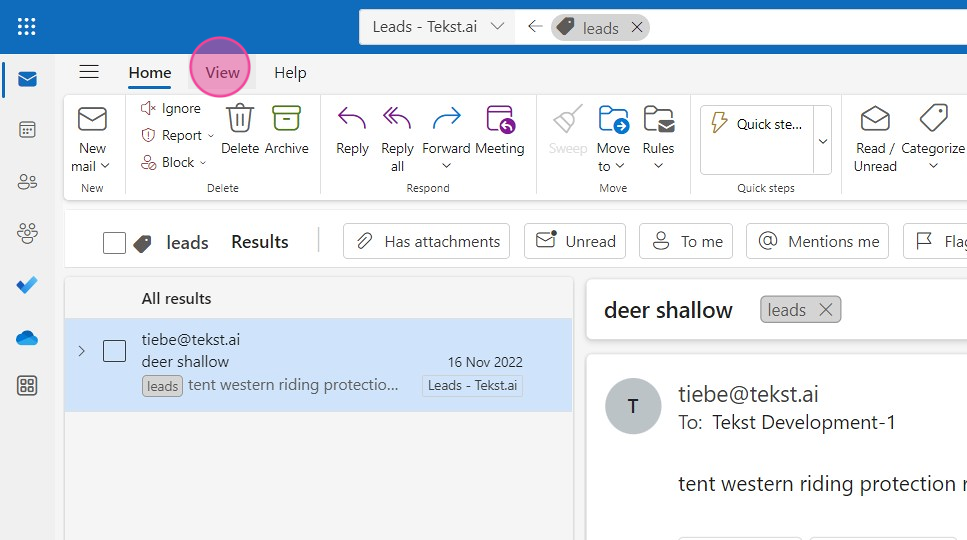Expand the Quick steps gallery arrow

point(823,141)
